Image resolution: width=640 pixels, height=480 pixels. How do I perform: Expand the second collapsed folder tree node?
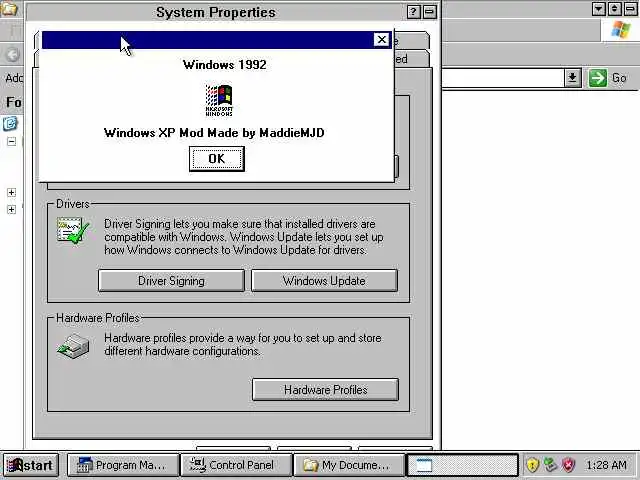(11, 209)
